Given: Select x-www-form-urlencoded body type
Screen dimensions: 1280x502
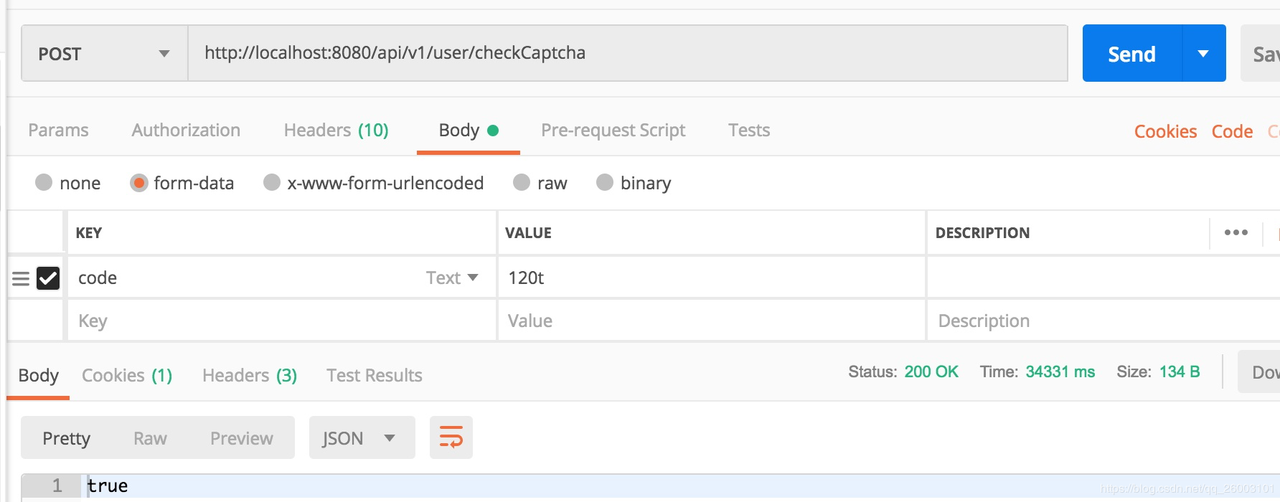Looking at the screenshot, I should point(272,183).
